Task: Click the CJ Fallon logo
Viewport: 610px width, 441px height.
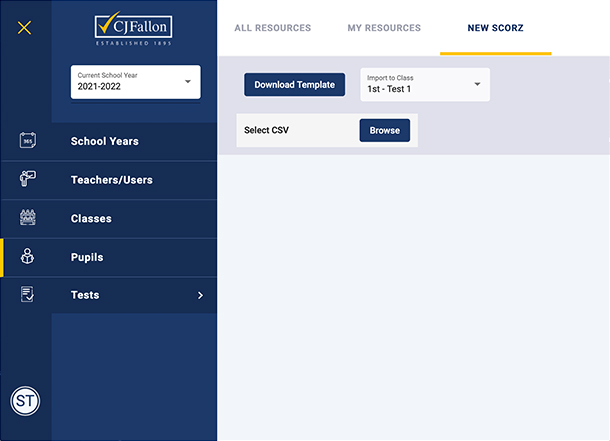Action: point(134,30)
